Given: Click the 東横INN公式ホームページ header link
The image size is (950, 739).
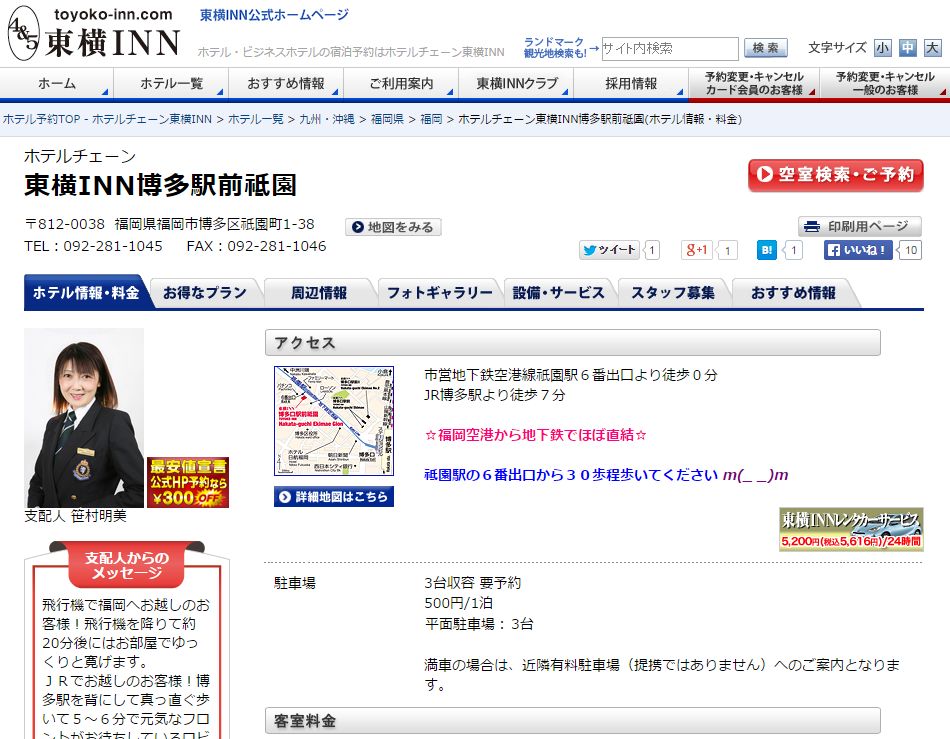Looking at the screenshot, I should 274,15.
